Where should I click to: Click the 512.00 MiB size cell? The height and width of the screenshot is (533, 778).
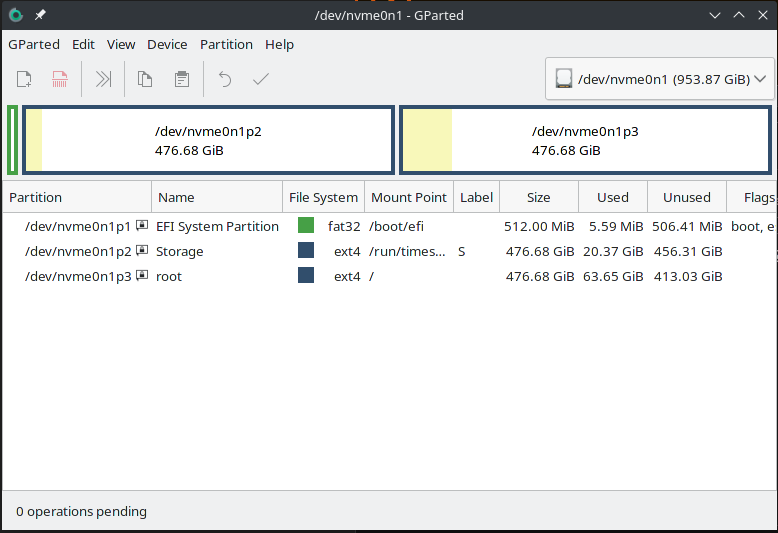click(x=539, y=227)
